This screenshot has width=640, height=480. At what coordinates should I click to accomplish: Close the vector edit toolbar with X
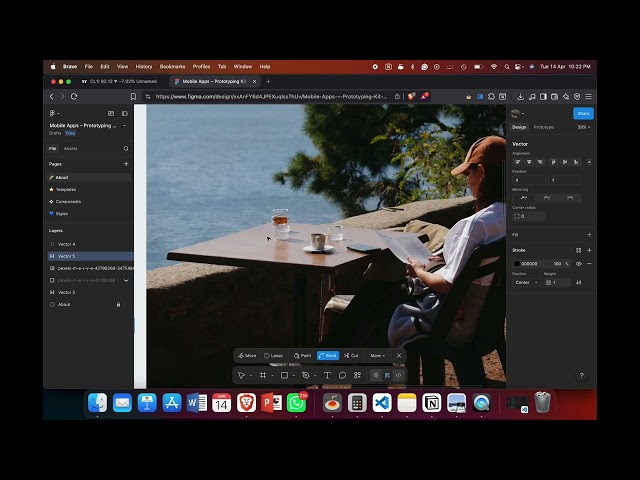click(x=399, y=356)
